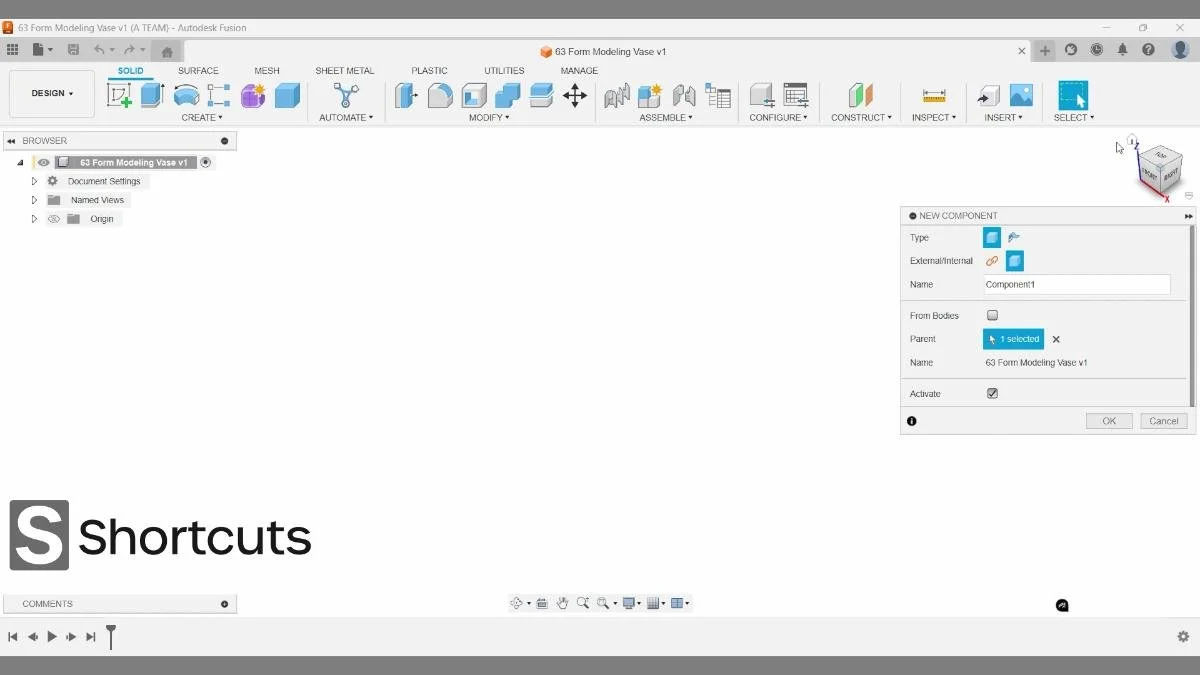
Task: Click the blue Box primitive icon
Action: 287,95
